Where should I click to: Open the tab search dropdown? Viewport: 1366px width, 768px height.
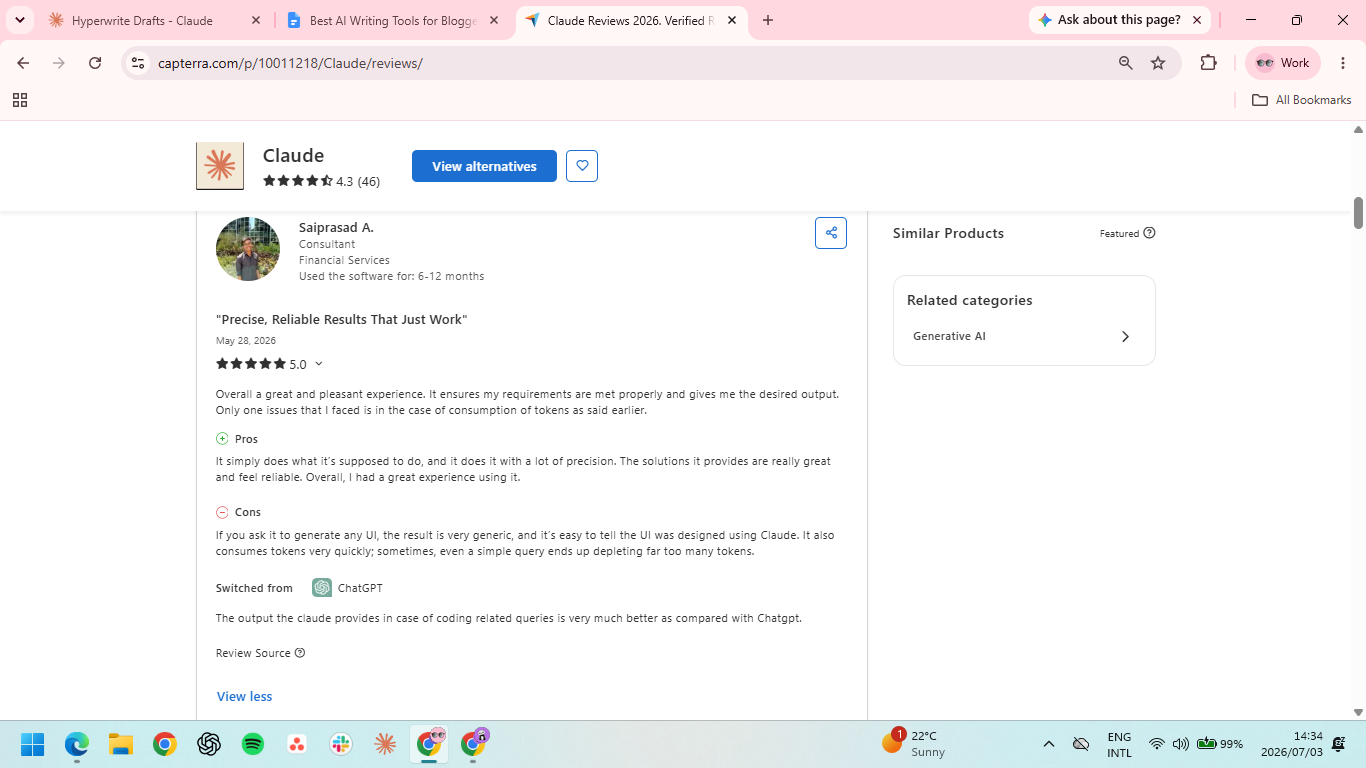click(x=20, y=20)
